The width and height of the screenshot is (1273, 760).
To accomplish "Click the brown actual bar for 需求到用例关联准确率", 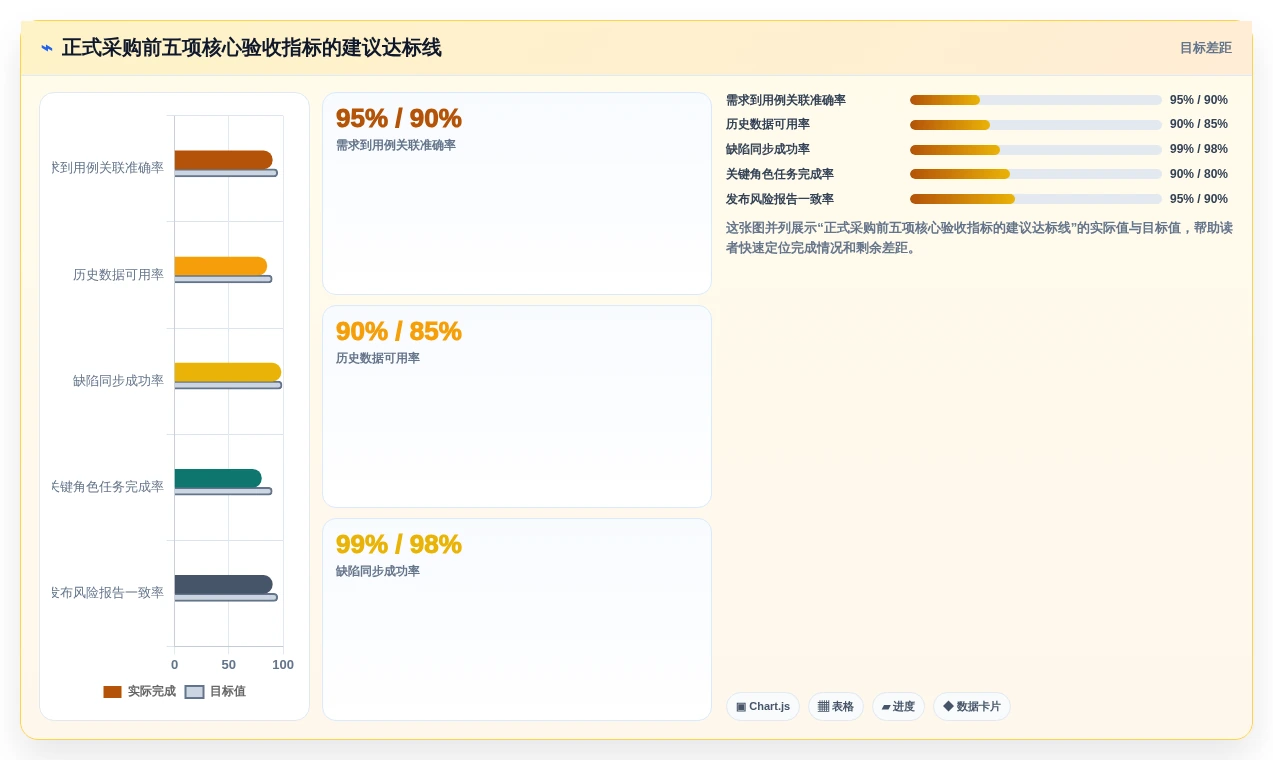I will pos(223,160).
